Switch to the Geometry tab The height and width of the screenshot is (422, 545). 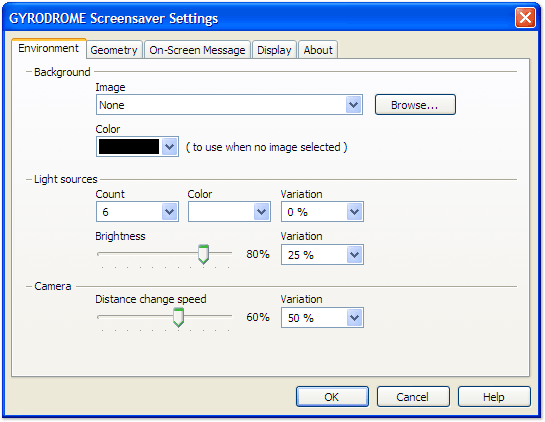[x=114, y=50]
